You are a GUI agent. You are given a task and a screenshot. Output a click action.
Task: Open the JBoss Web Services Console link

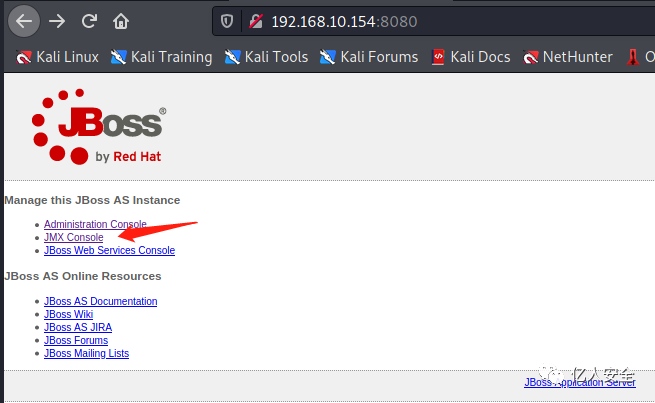109,250
